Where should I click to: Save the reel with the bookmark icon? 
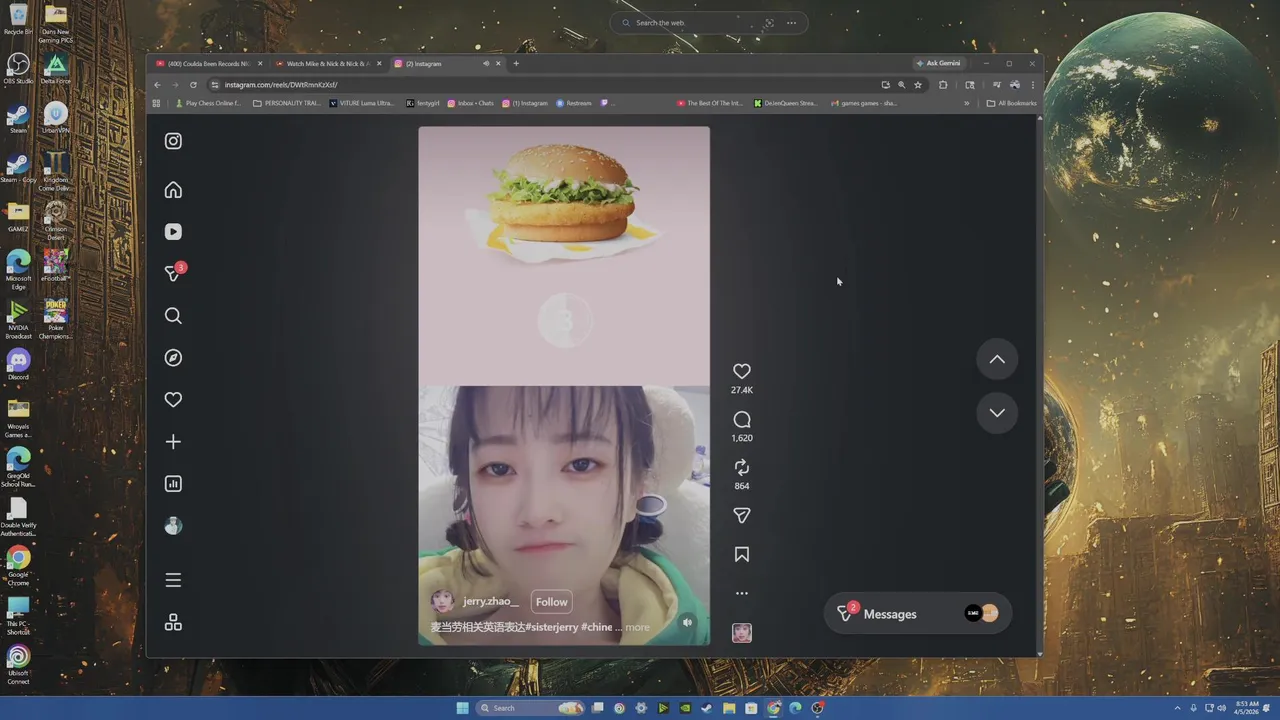[742, 554]
